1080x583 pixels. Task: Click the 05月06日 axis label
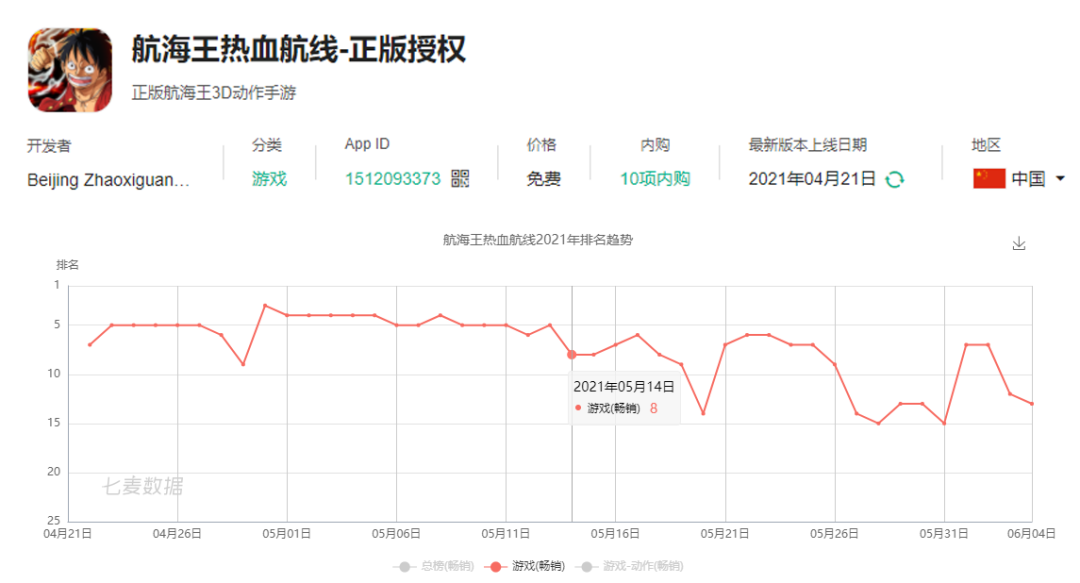coord(396,534)
